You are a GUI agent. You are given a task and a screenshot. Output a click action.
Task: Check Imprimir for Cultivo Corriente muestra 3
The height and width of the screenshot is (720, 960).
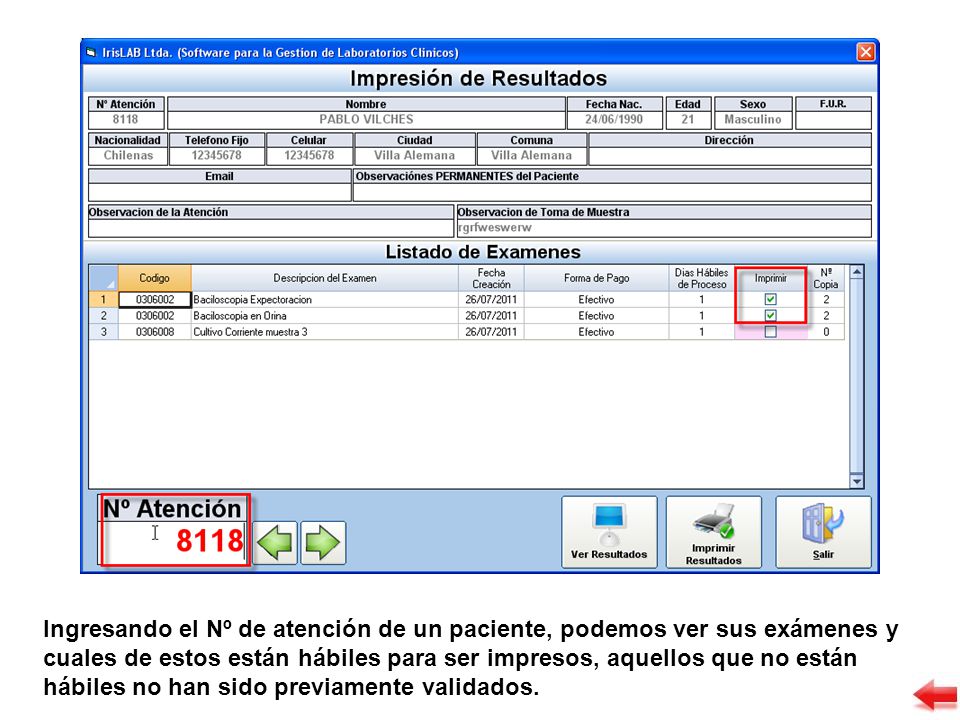770,332
